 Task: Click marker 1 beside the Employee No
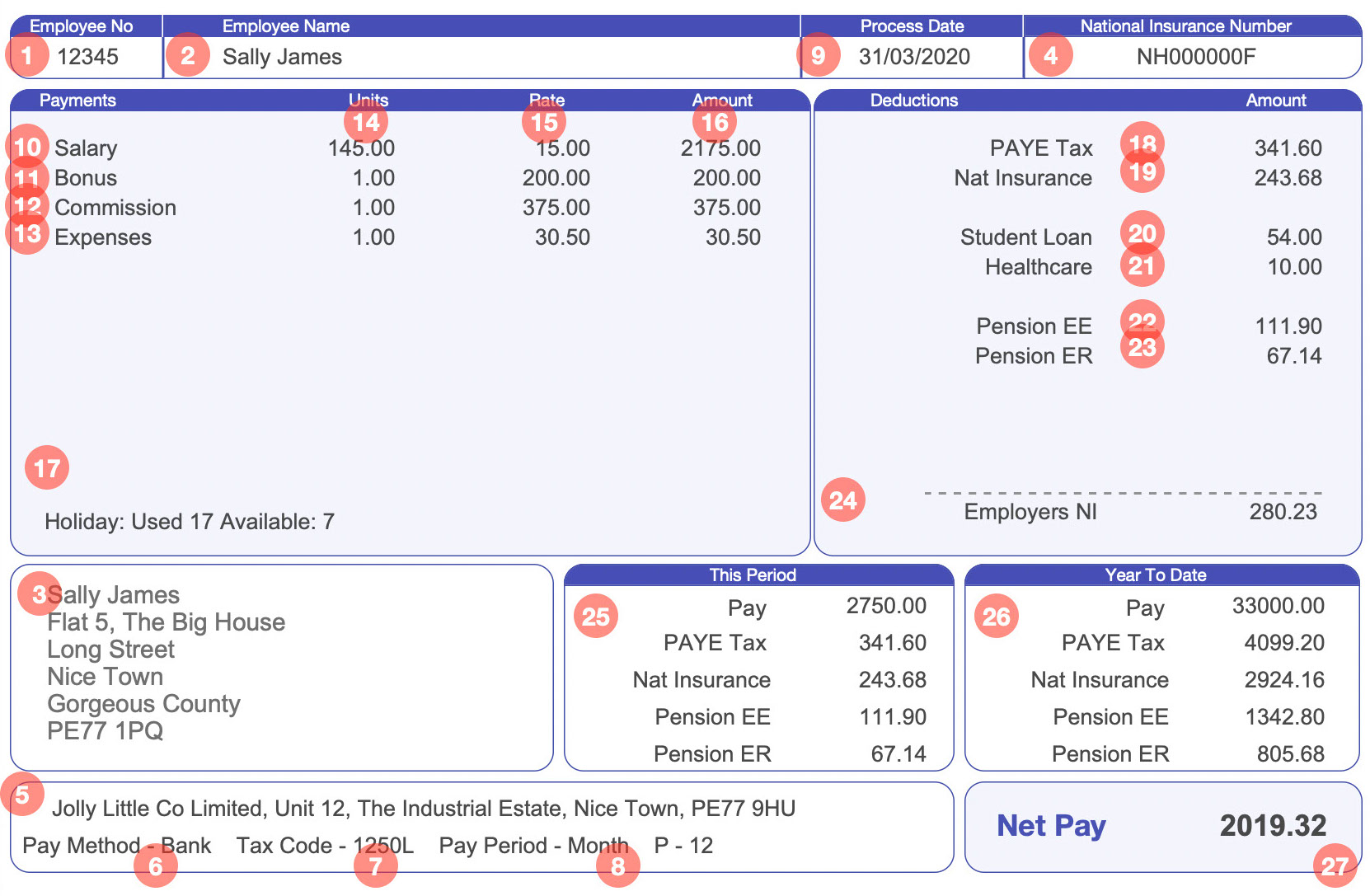point(27,56)
